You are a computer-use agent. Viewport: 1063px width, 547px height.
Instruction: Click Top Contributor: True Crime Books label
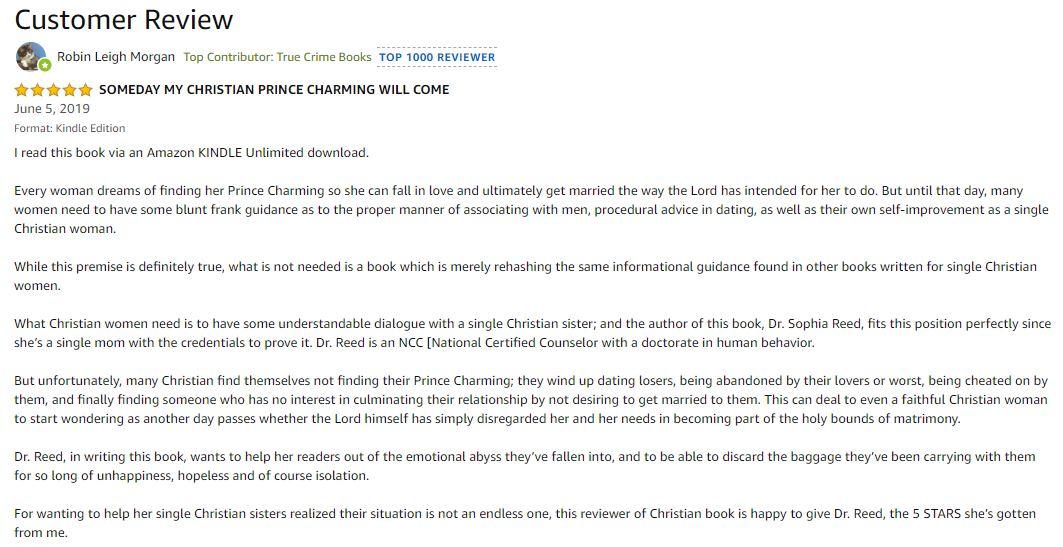pyautogui.click(x=277, y=57)
